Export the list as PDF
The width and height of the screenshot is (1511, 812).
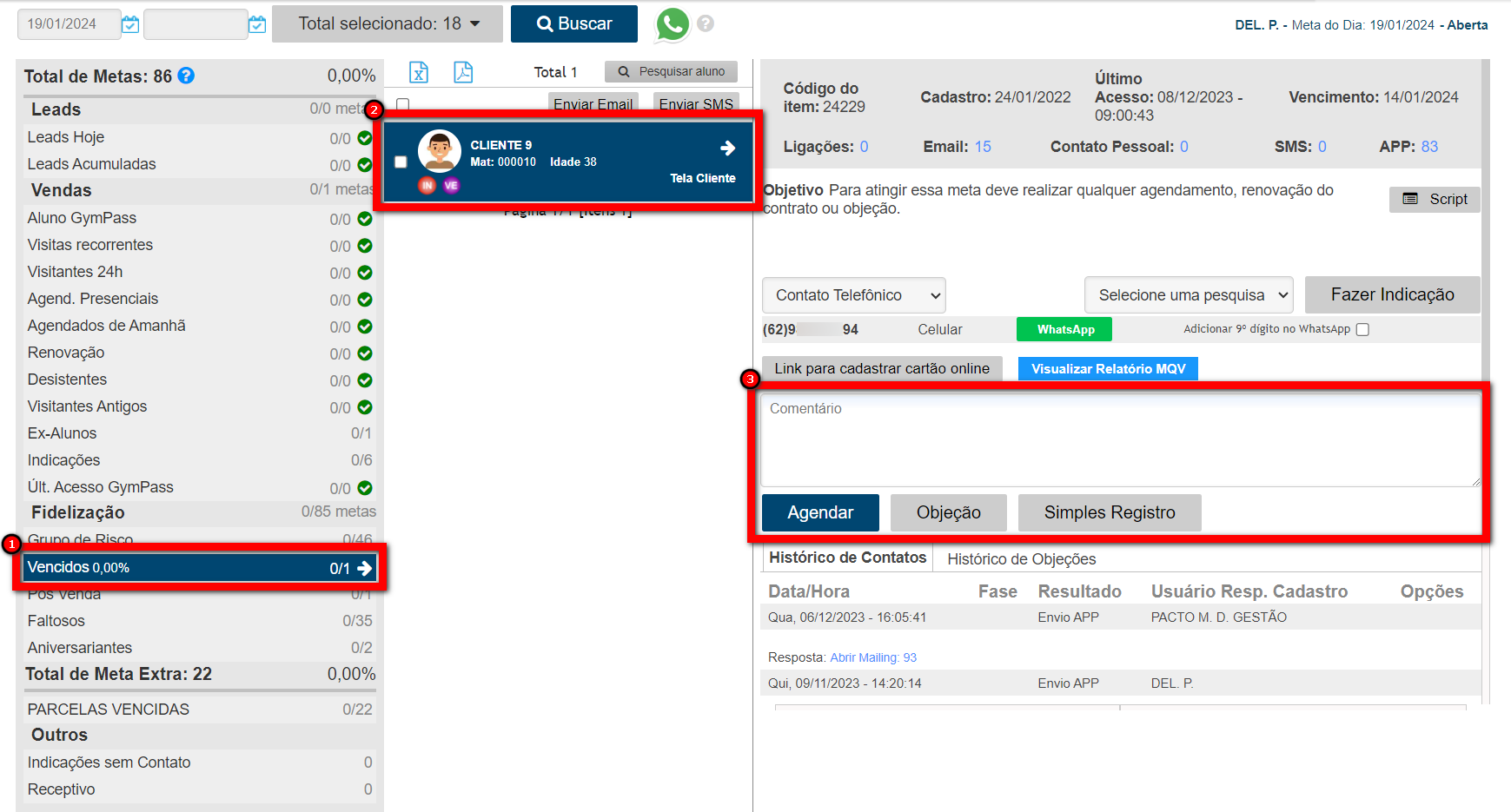pyautogui.click(x=463, y=72)
